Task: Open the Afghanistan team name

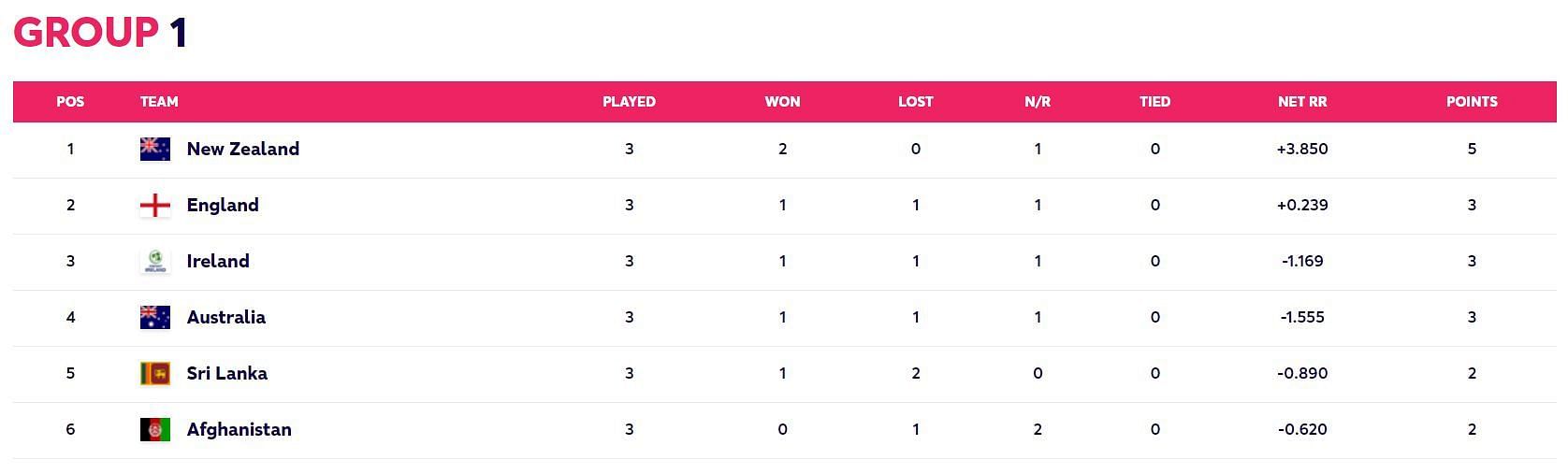Action: click(x=239, y=429)
